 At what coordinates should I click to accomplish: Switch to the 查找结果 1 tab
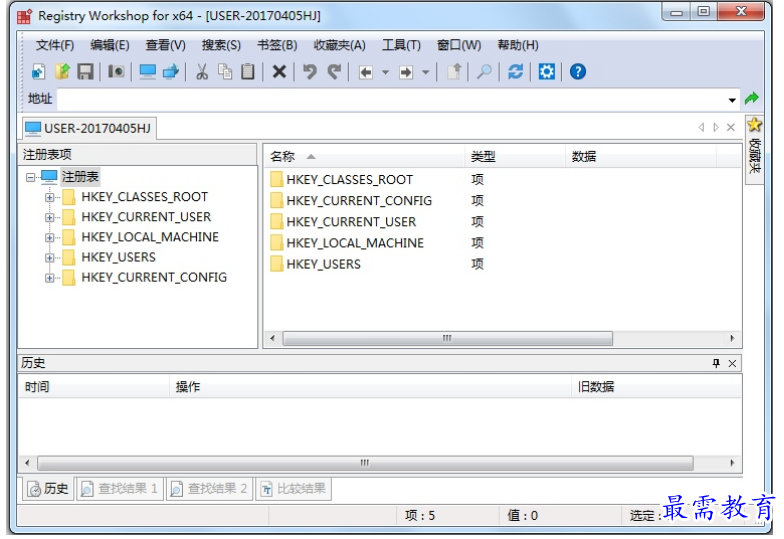pos(120,488)
